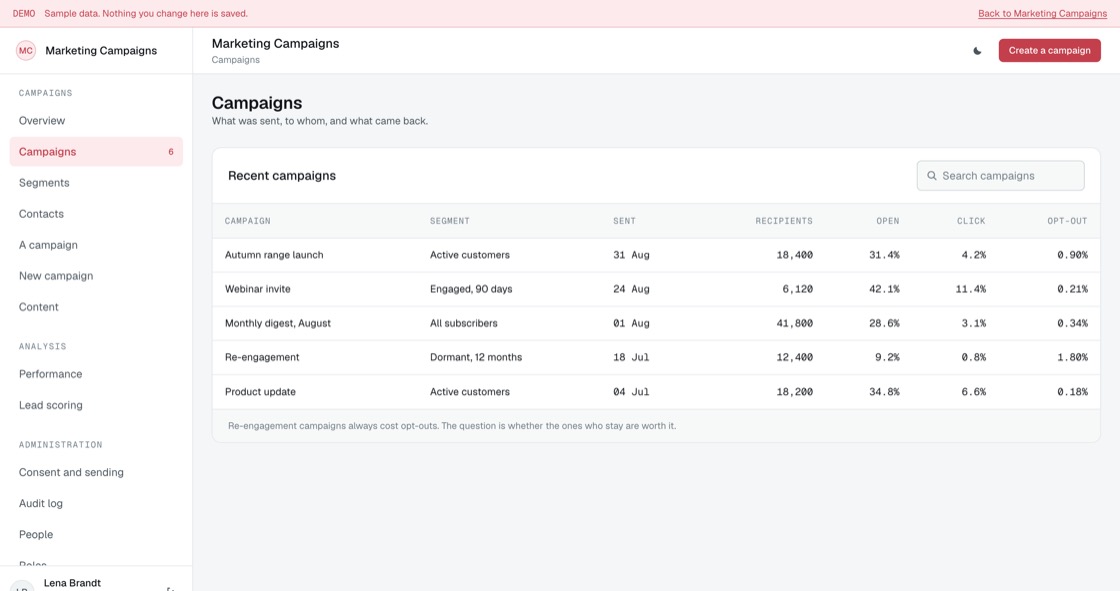1120x591 pixels.
Task: Go to Lead scoring
Action: (x=96, y=405)
